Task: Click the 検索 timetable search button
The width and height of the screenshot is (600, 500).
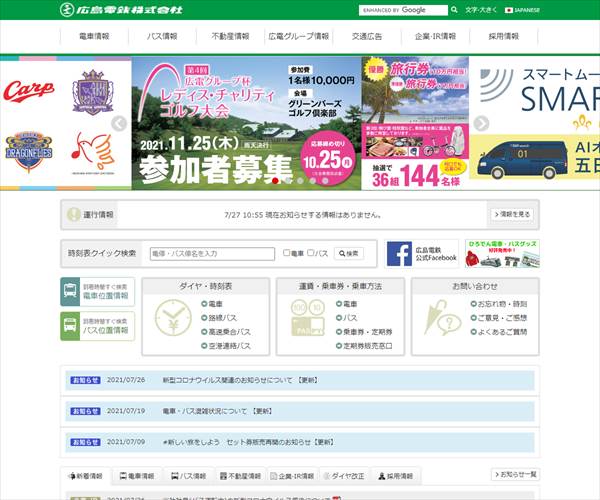Action: pyautogui.click(x=349, y=253)
